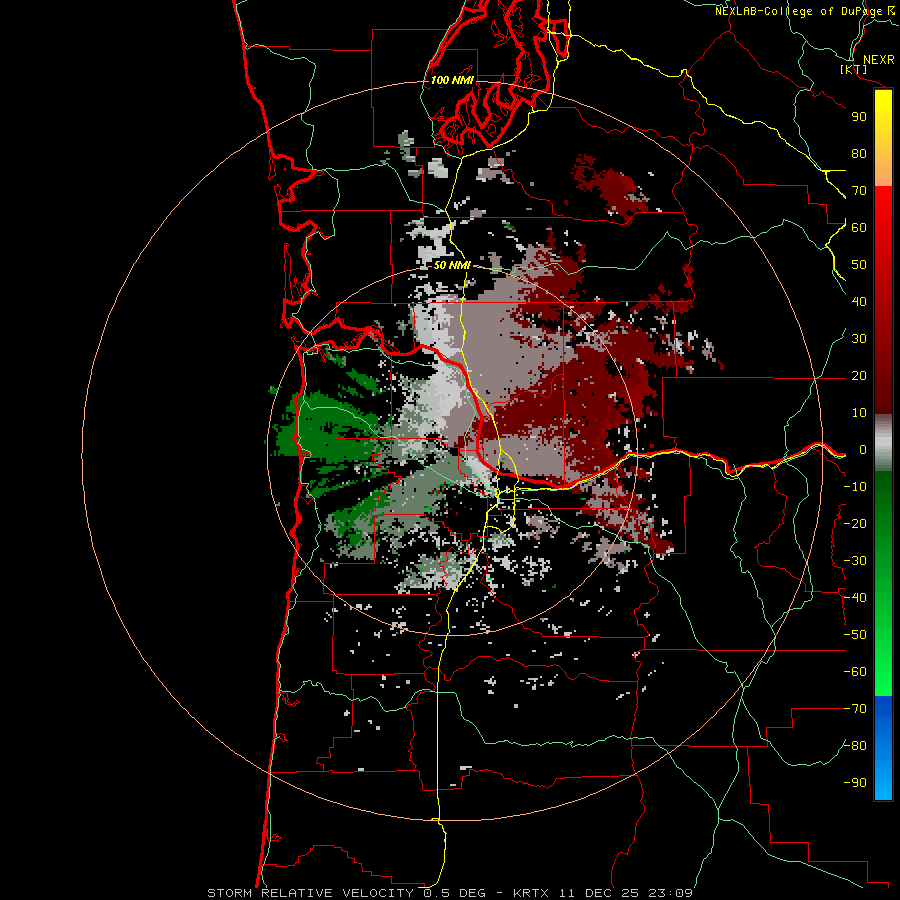Click the [KT] units label above scale
This screenshot has width=900, height=900.
pos(854,70)
